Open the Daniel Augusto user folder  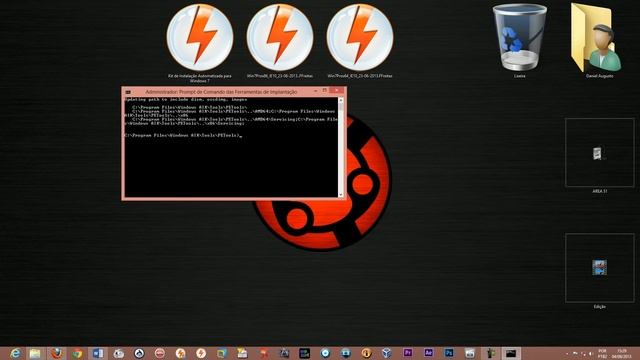[x=599, y=41]
